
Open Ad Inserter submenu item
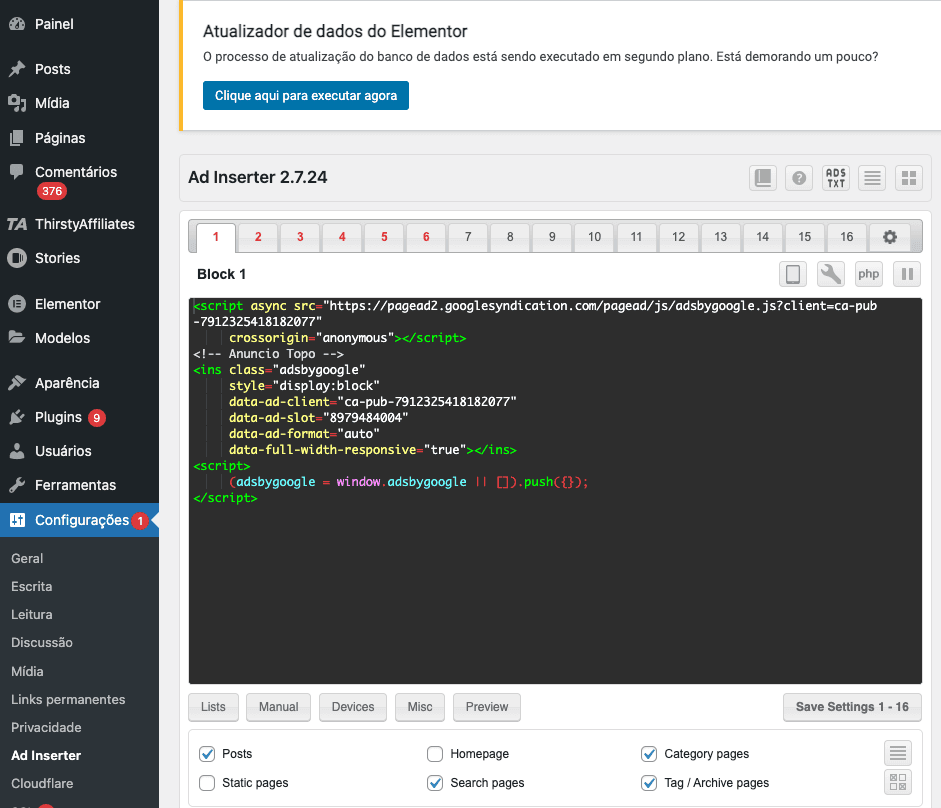[46, 756]
